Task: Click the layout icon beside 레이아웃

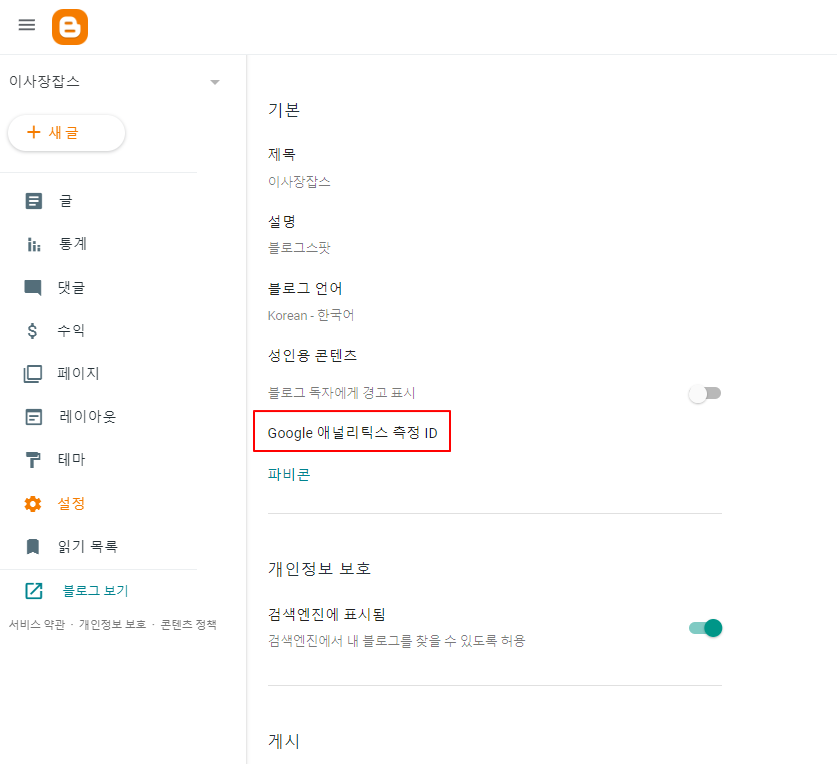Action: 34,417
